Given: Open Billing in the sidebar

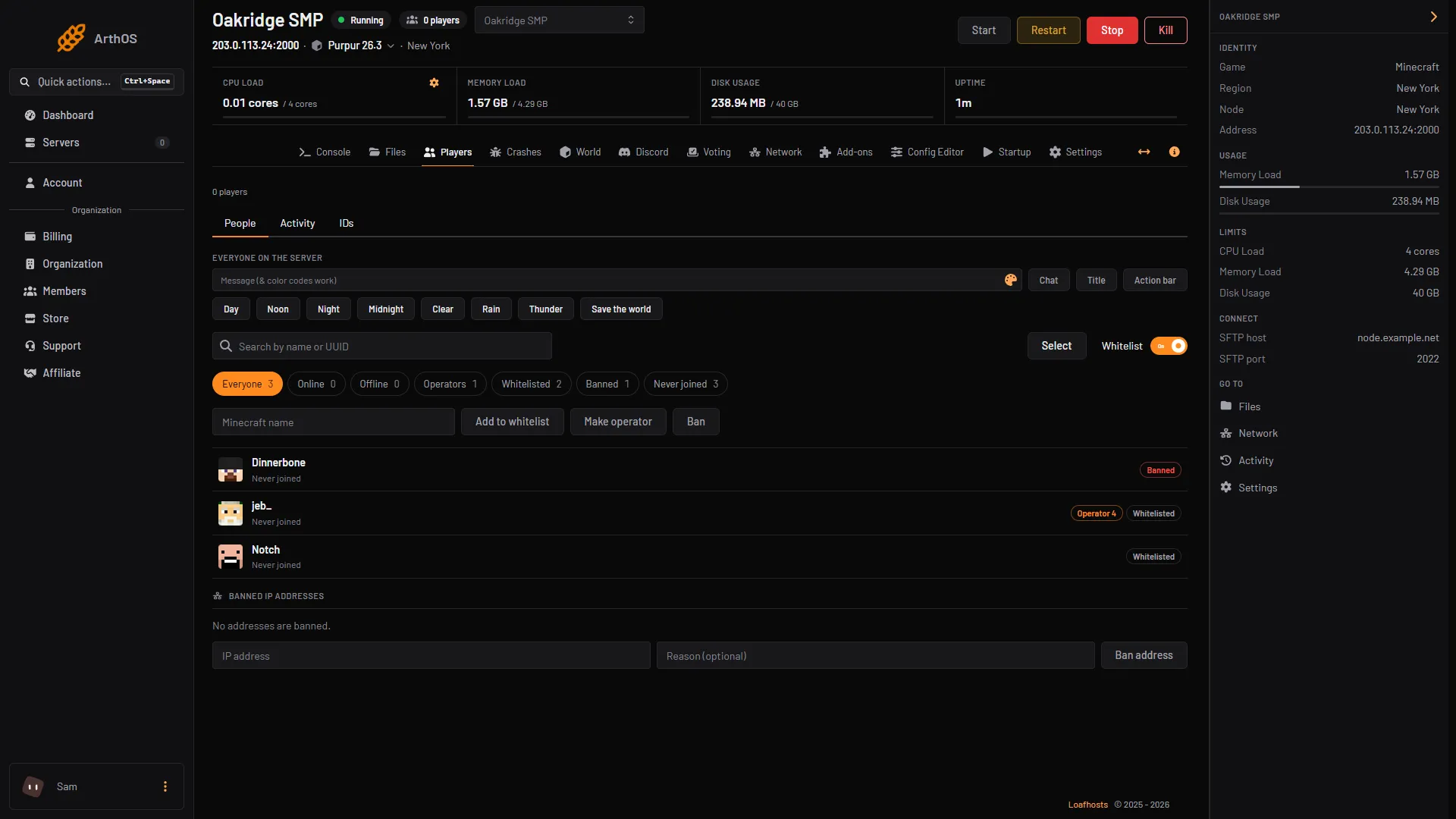Looking at the screenshot, I should (96, 237).
